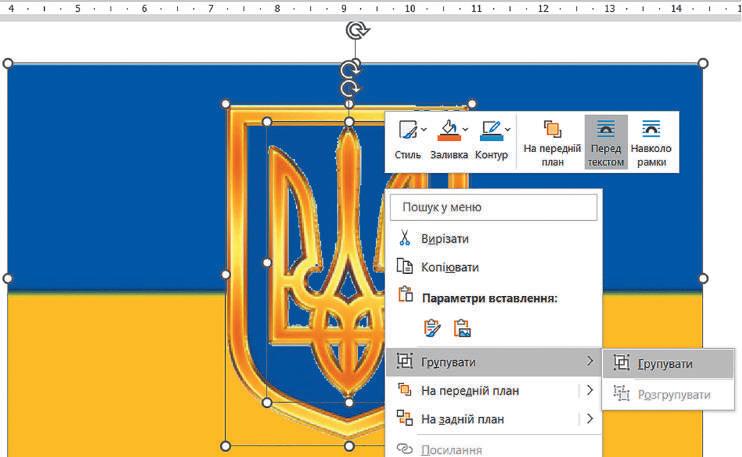Expand the Групувати submenu arrow

point(590,361)
